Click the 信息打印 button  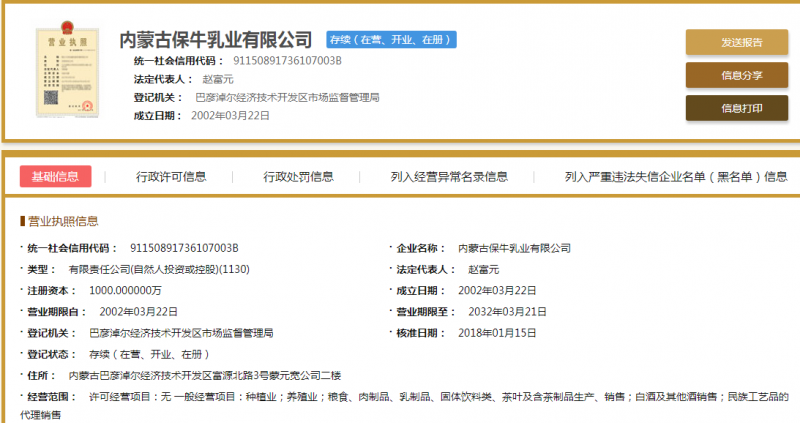point(737,108)
